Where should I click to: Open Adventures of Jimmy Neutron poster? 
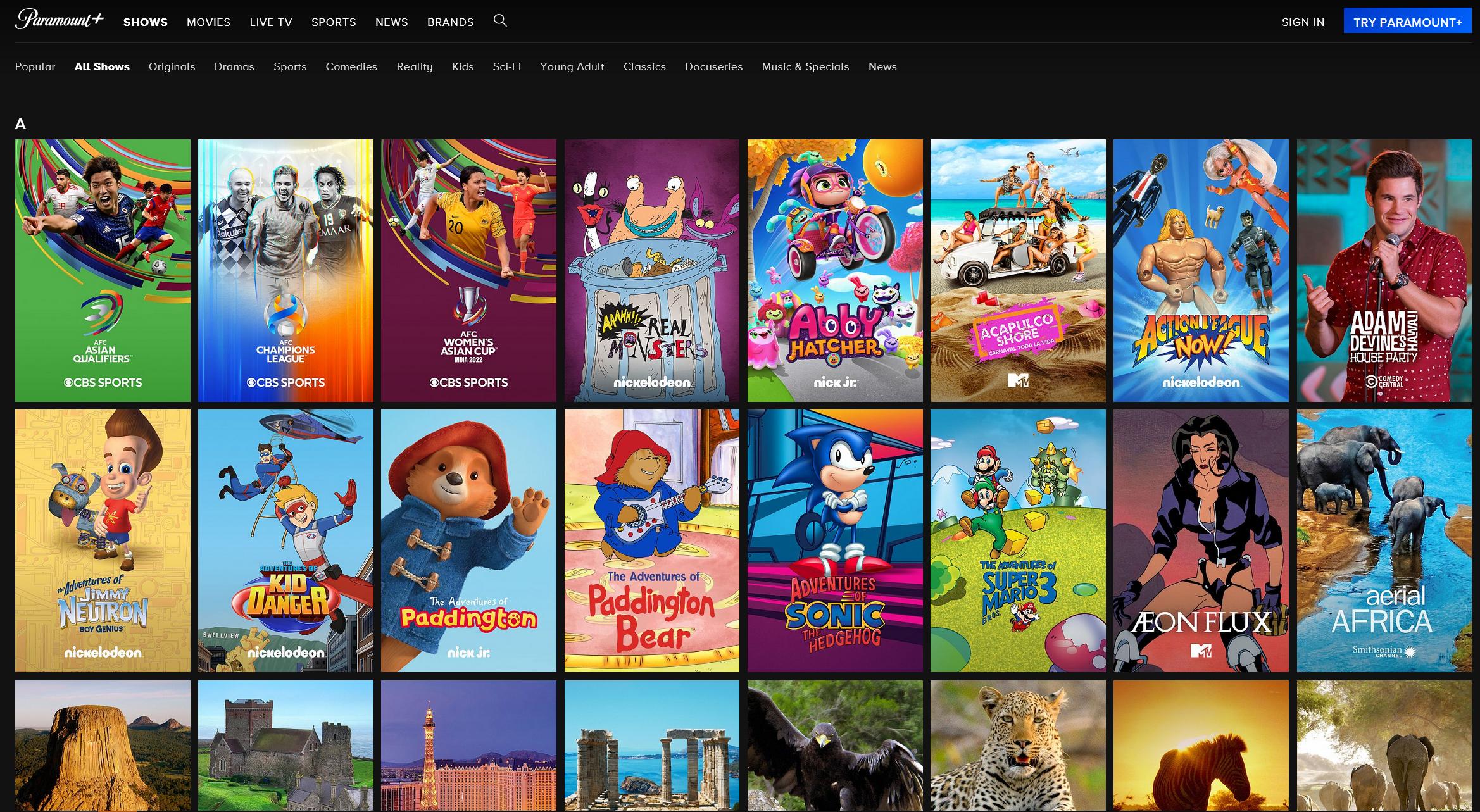[103, 540]
